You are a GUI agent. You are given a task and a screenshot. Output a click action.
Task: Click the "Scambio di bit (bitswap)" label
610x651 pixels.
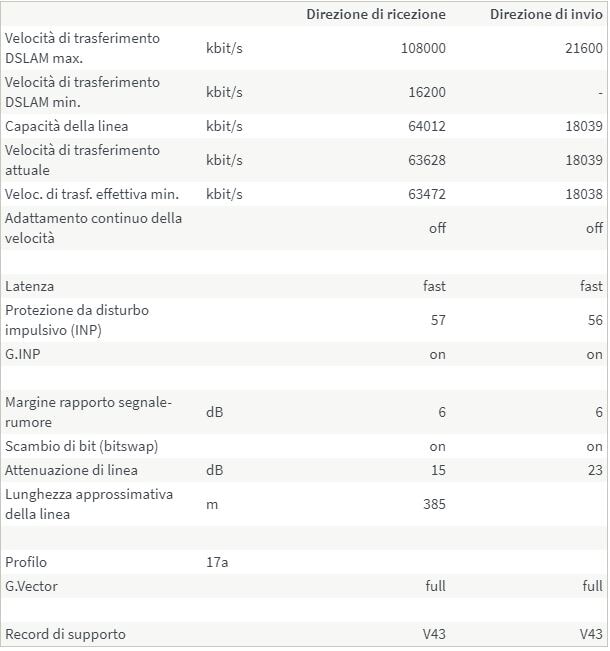click(x=82, y=446)
